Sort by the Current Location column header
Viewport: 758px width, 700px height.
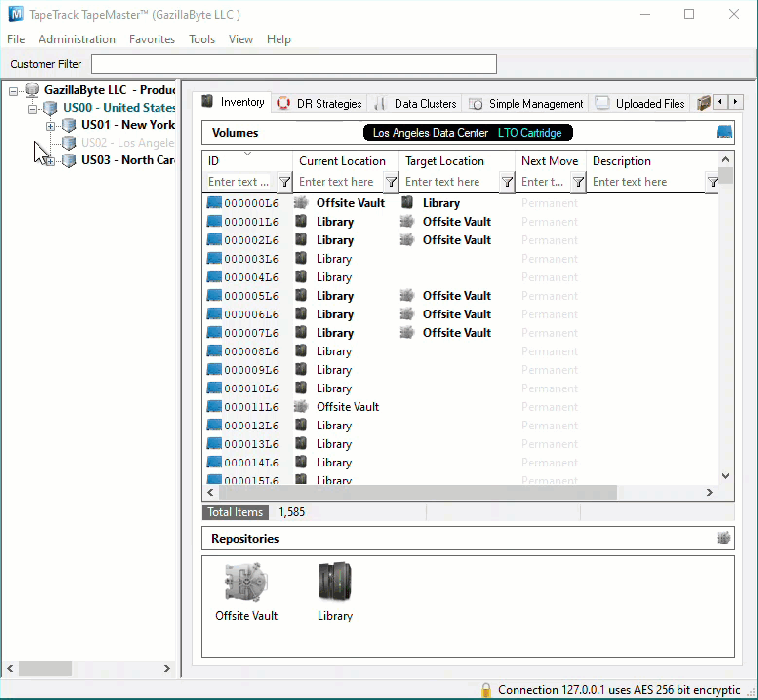tap(345, 161)
